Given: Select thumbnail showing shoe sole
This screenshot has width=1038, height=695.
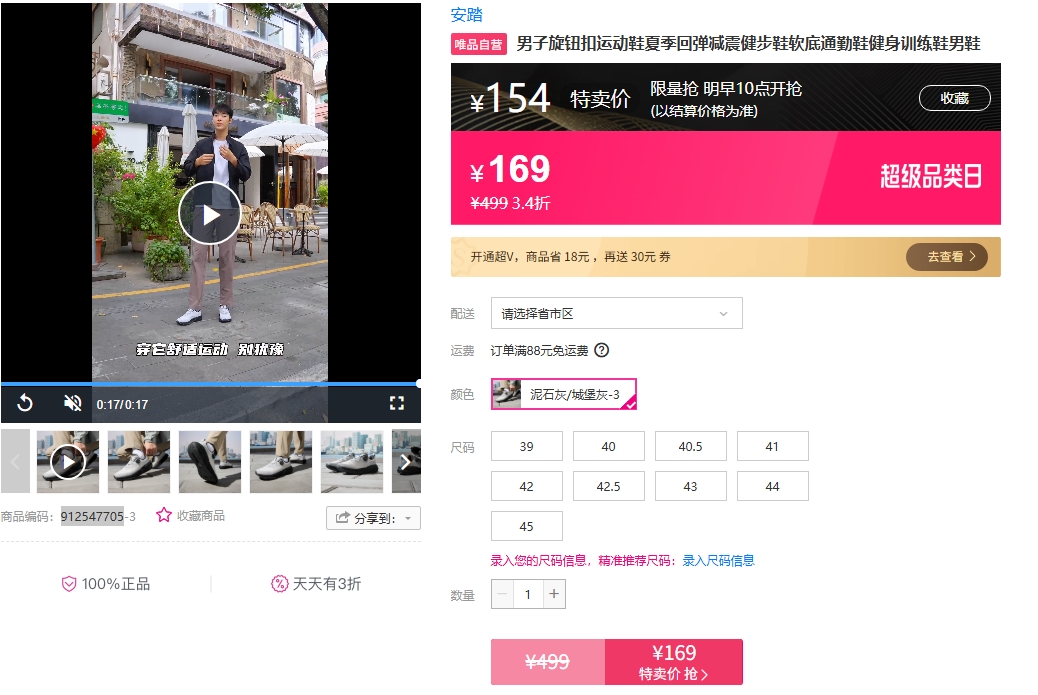Looking at the screenshot, I should (210, 461).
